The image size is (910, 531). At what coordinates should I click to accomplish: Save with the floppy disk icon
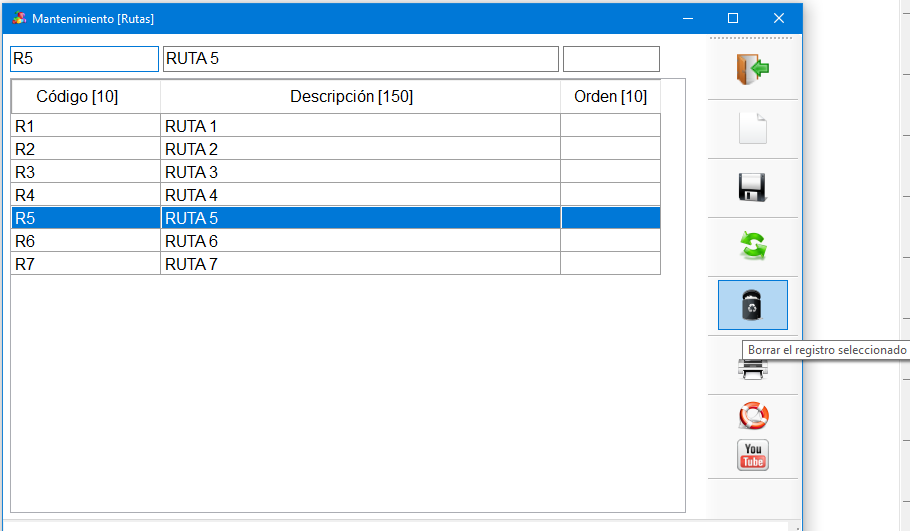pyautogui.click(x=753, y=187)
